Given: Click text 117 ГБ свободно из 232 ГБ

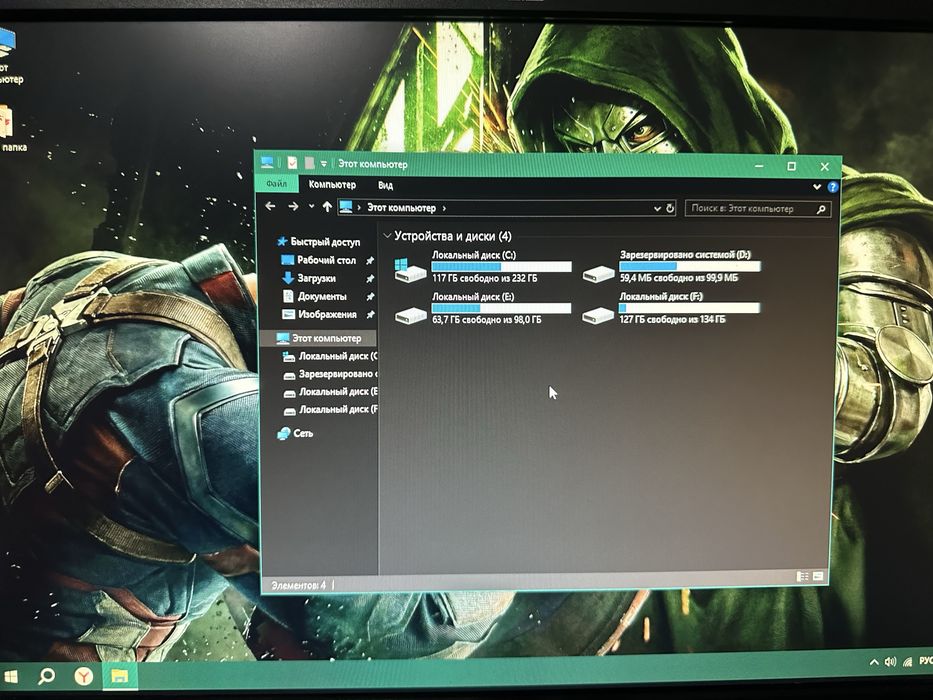Looking at the screenshot, I should (x=484, y=278).
